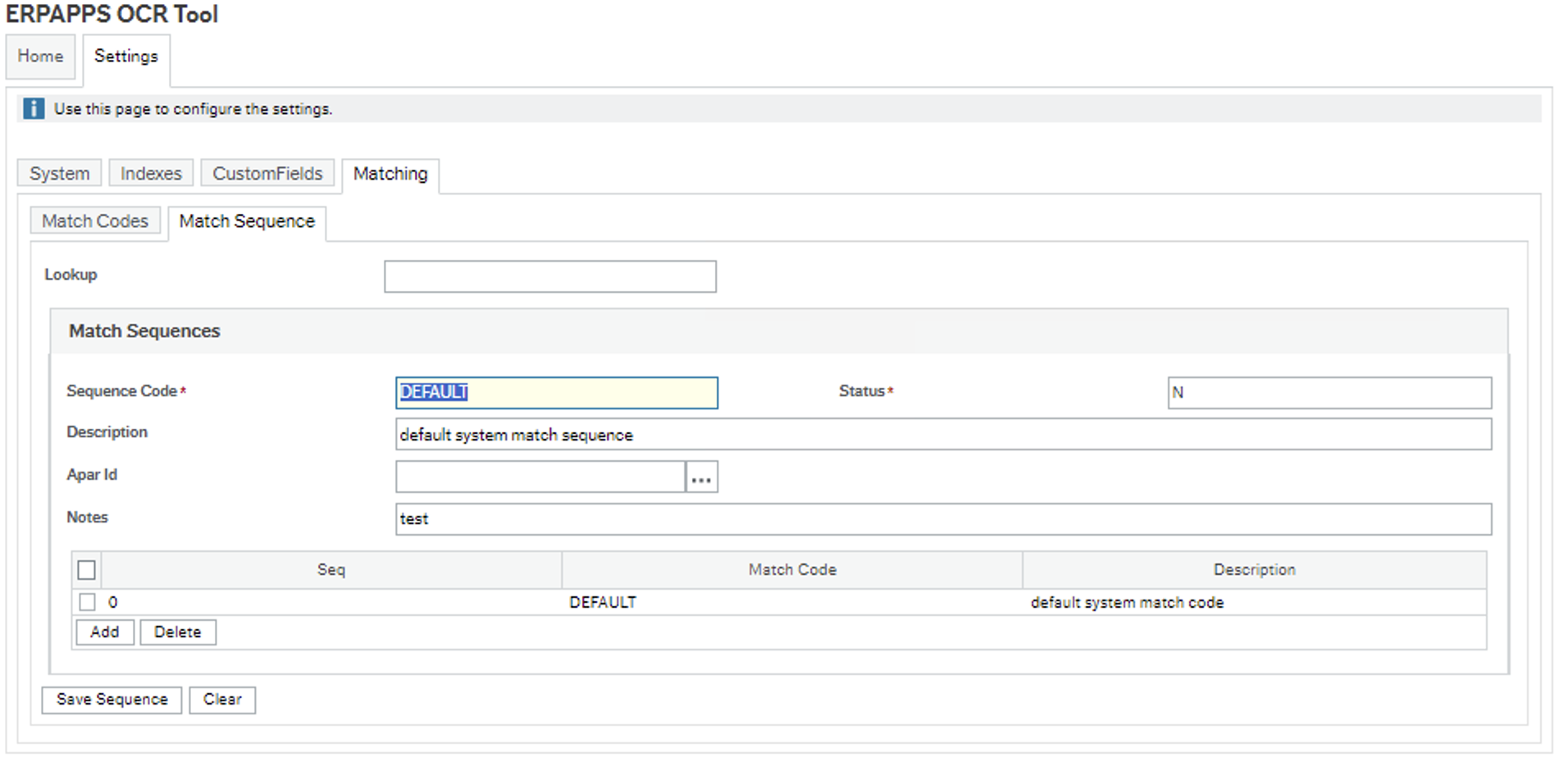This screenshot has width=1568, height=771.
Task: Switch to the Settings tab
Action: (x=125, y=57)
